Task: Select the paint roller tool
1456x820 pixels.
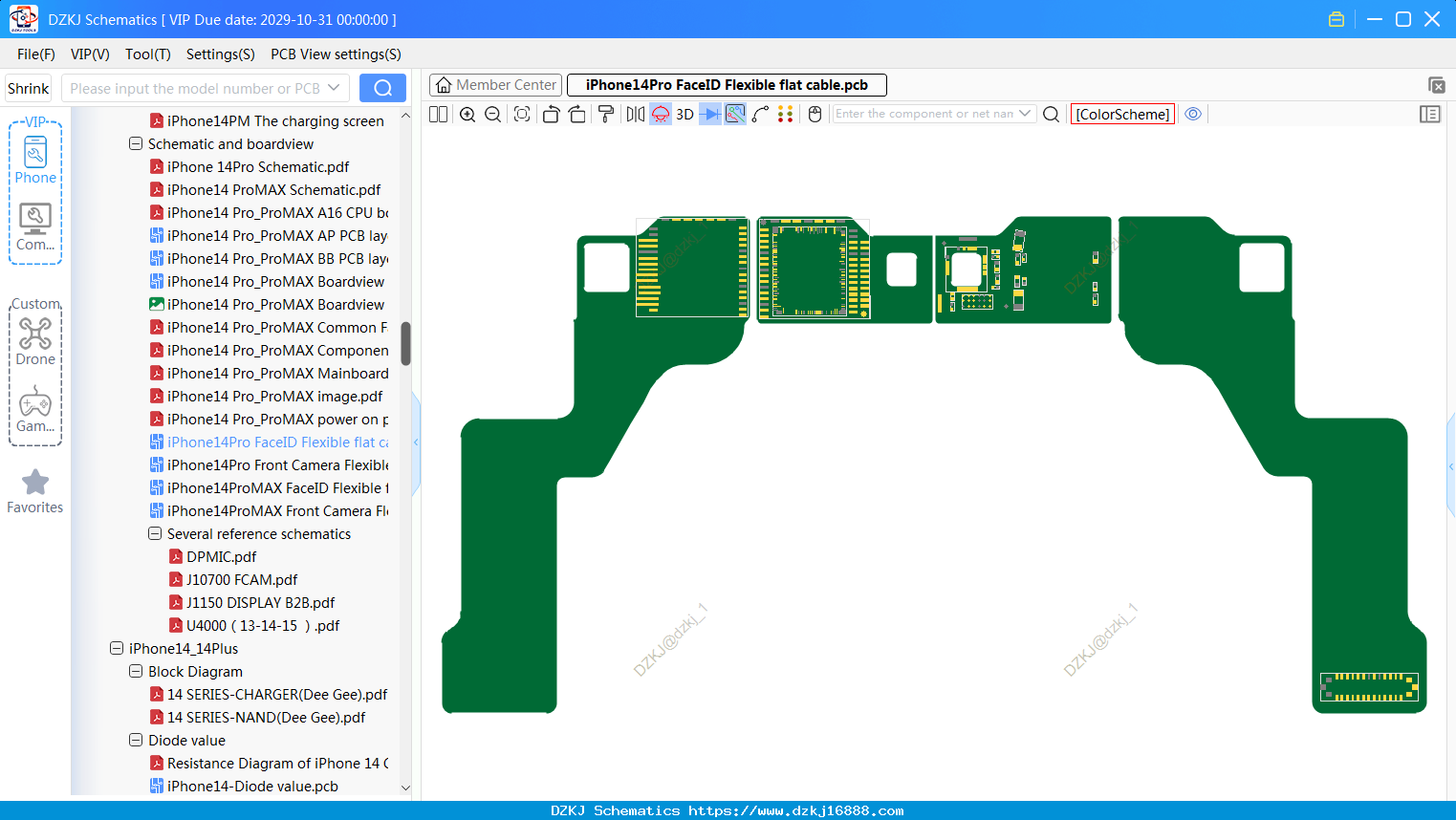Action: pos(606,114)
